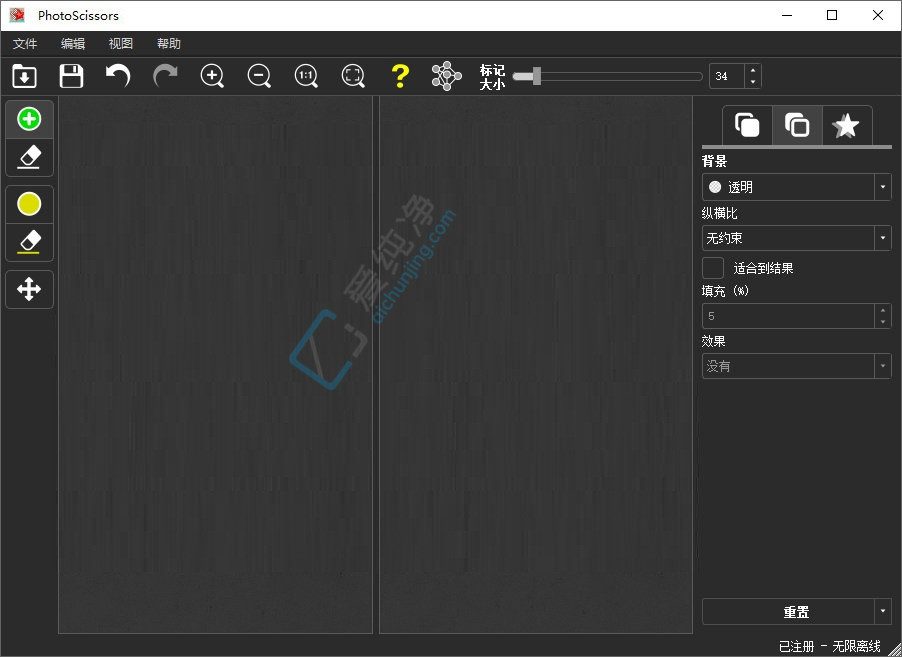
Task: Open the 文件 menu
Action: [x=25, y=44]
